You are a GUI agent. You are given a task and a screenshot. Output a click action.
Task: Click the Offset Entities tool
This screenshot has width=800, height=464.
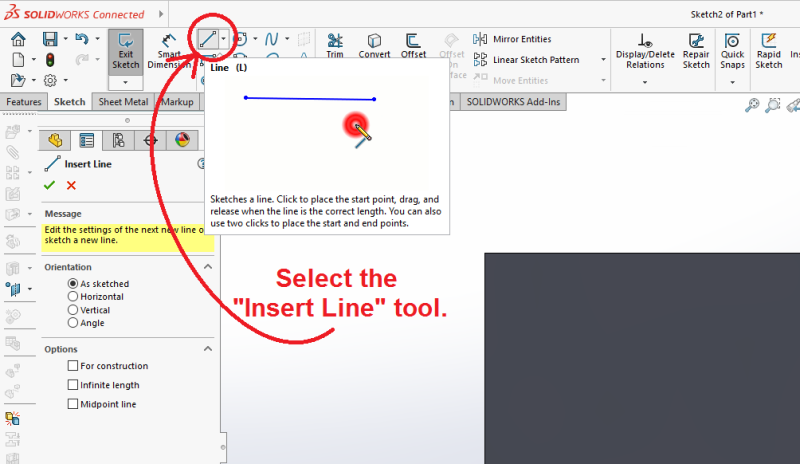pyautogui.click(x=413, y=45)
